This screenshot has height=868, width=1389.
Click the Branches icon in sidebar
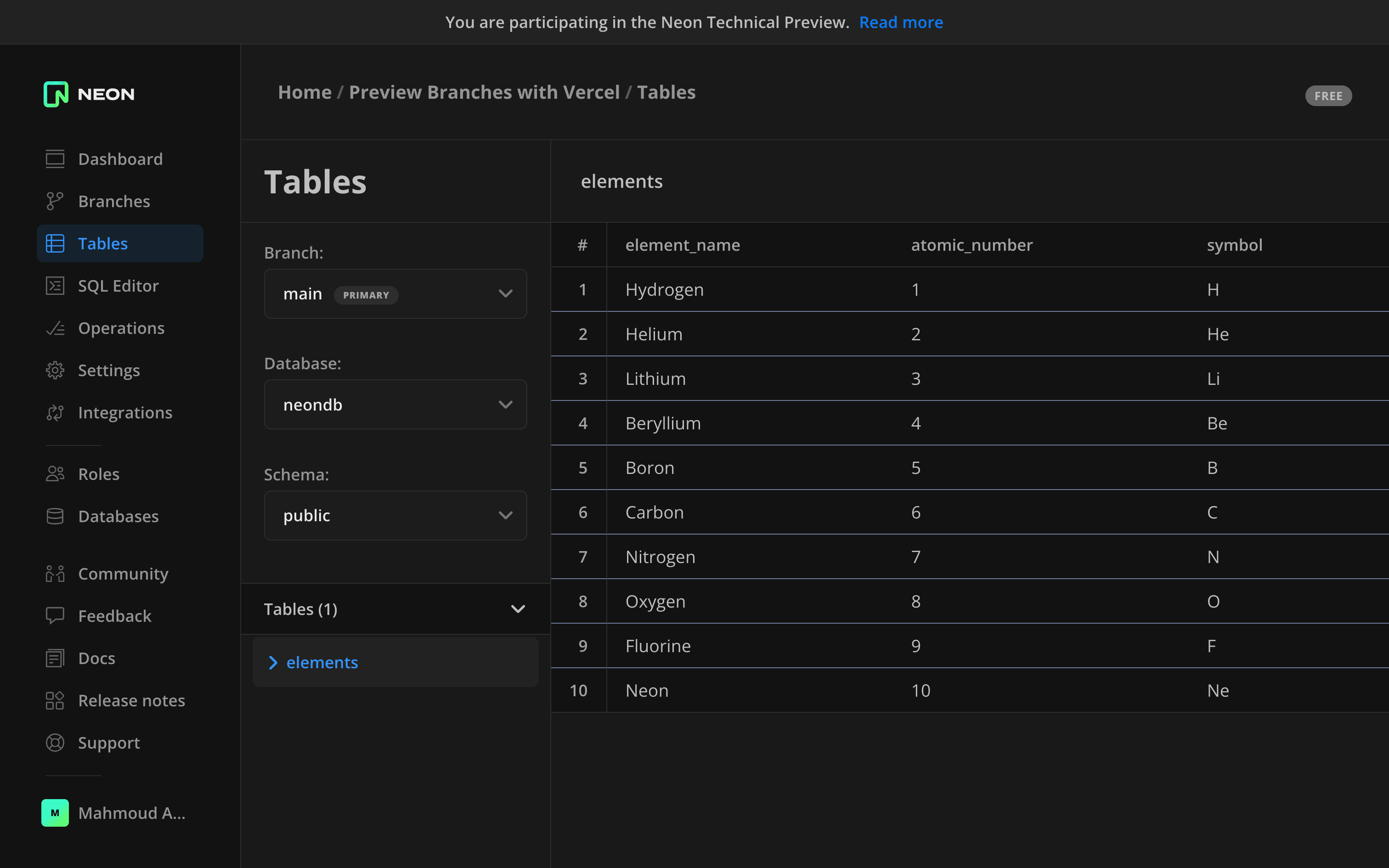(x=55, y=202)
